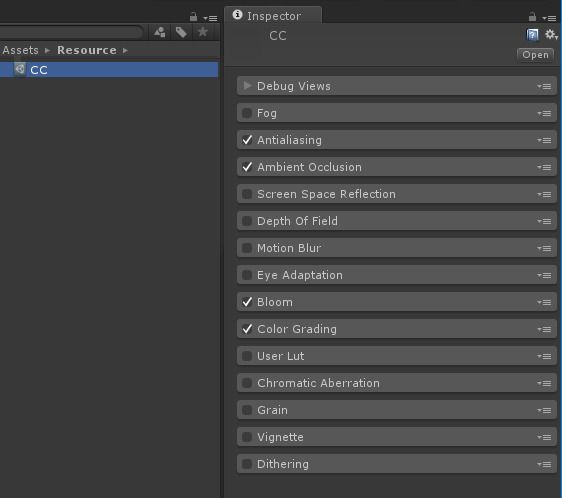Screen dimensions: 562x498
Task: Disable the Antialiasing checkbox
Action: pyautogui.click(x=247, y=140)
